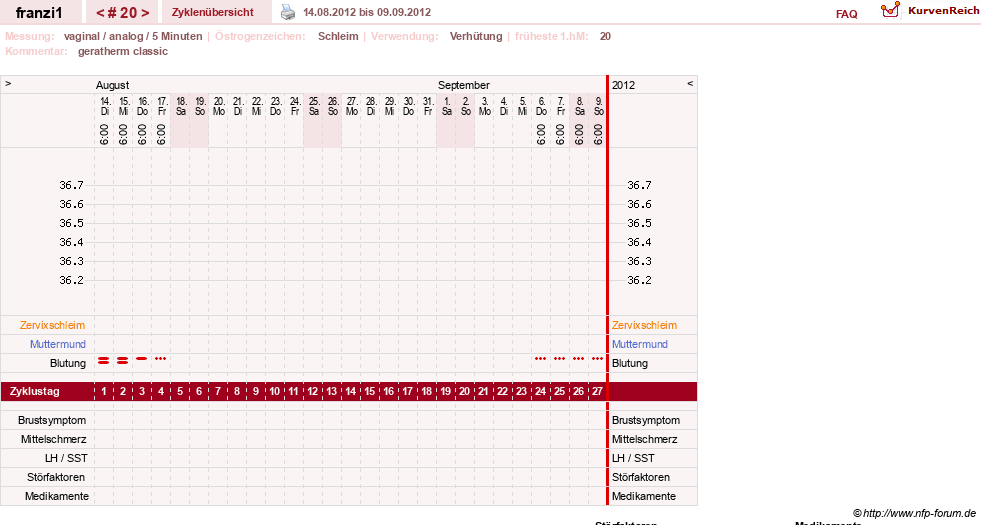This screenshot has width=981, height=525.
Task: Click the right Brustsymptom label
Action: pyautogui.click(x=646, y=421)
